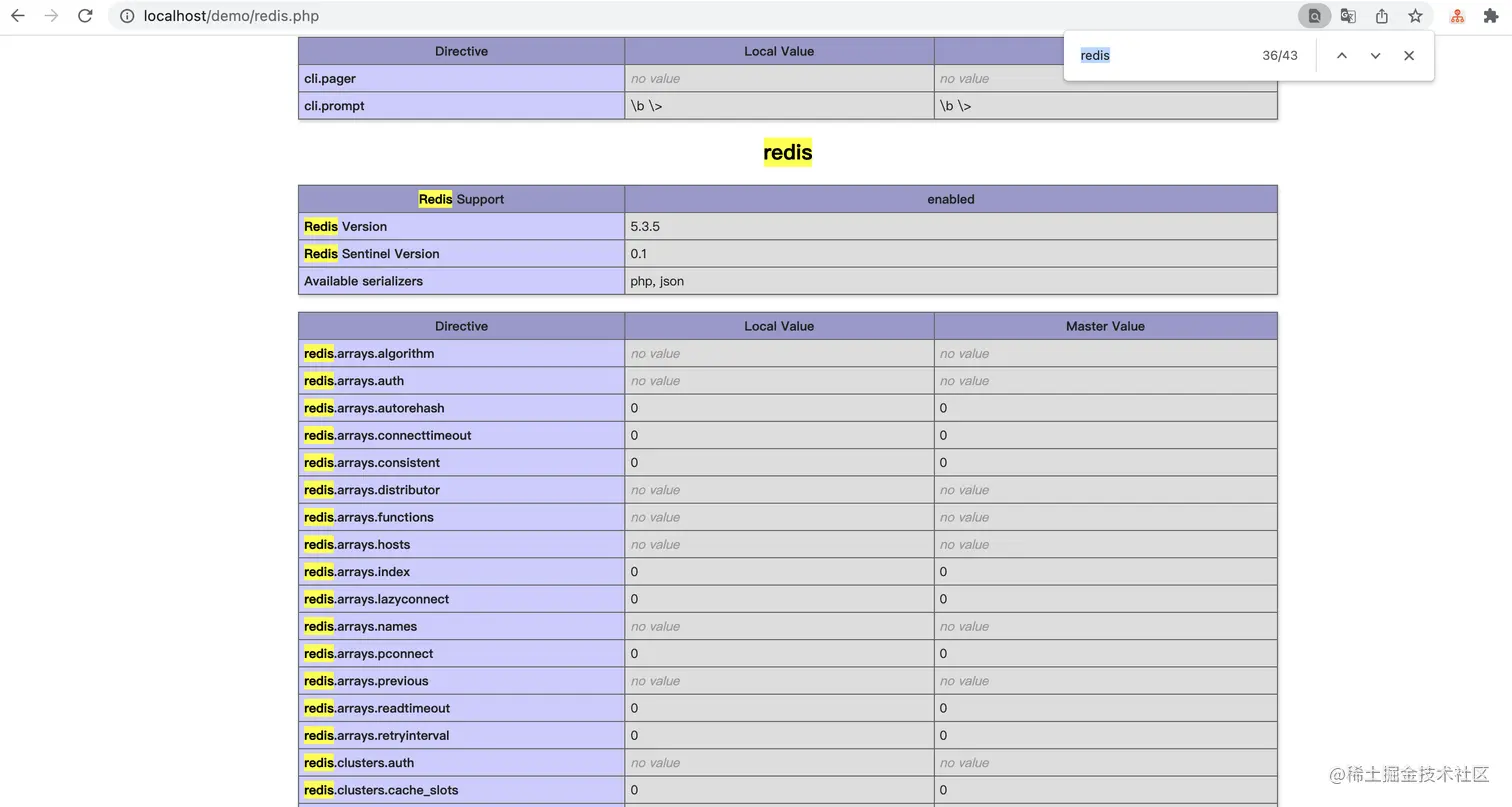Click the cli.prompt directive
Image resolution: width=1512 pixels, height=807 pixels.
[x=334, y=105]
